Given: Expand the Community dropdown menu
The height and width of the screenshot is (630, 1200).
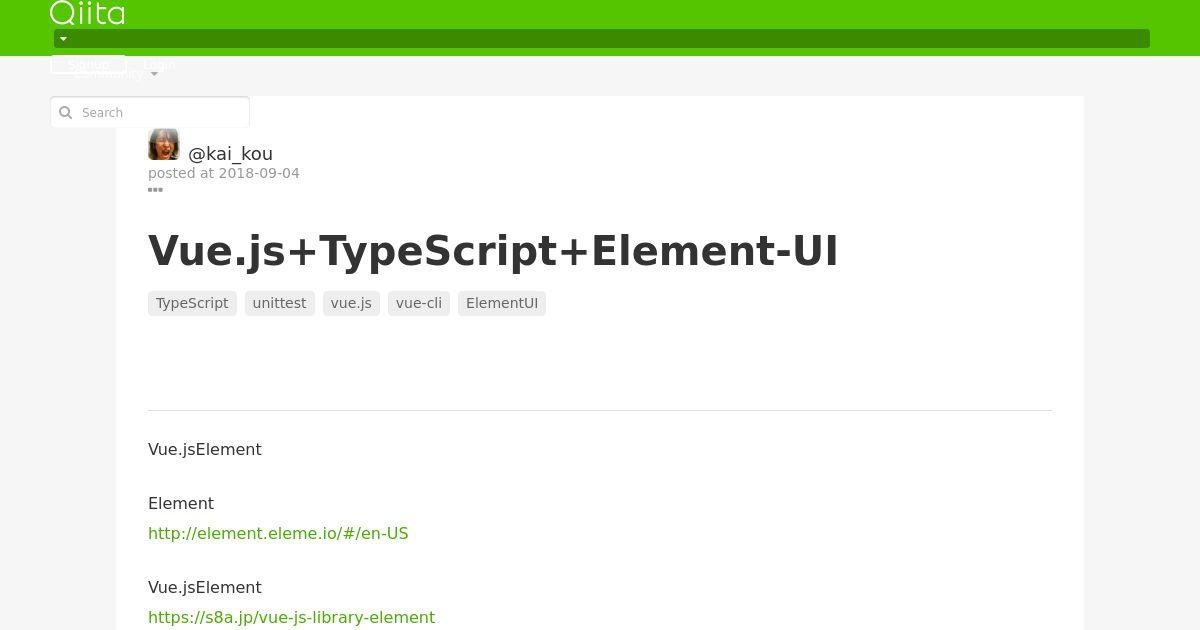Looking at the screenshot, I should pyautogui.click(x=116, y=74).
